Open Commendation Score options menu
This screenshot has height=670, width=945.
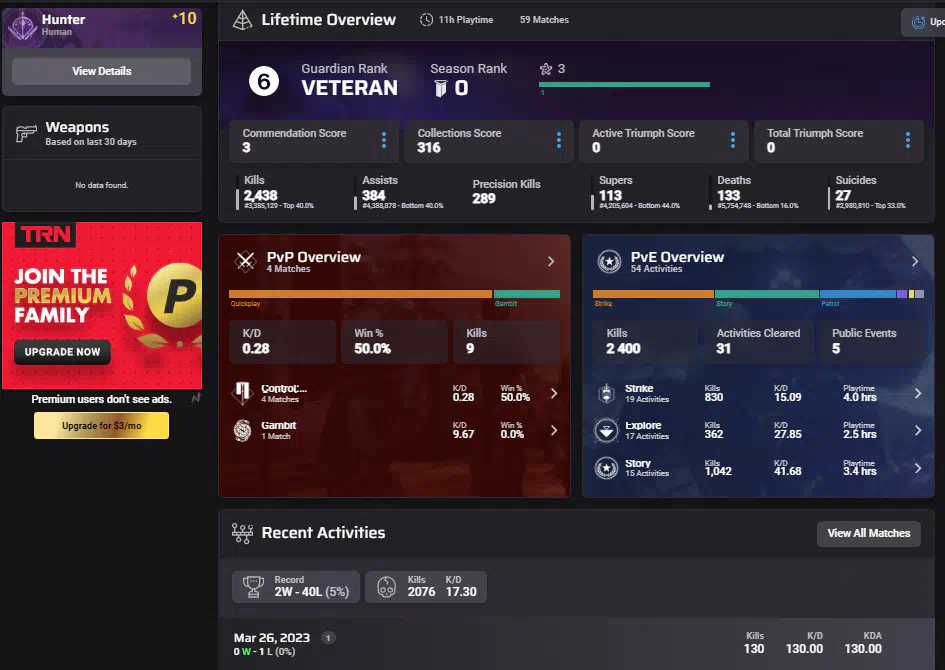point(384,140)
